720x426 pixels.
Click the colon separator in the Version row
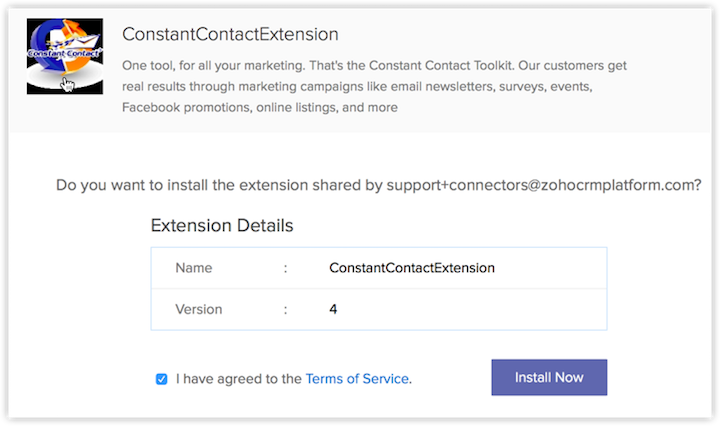point(285,310)
